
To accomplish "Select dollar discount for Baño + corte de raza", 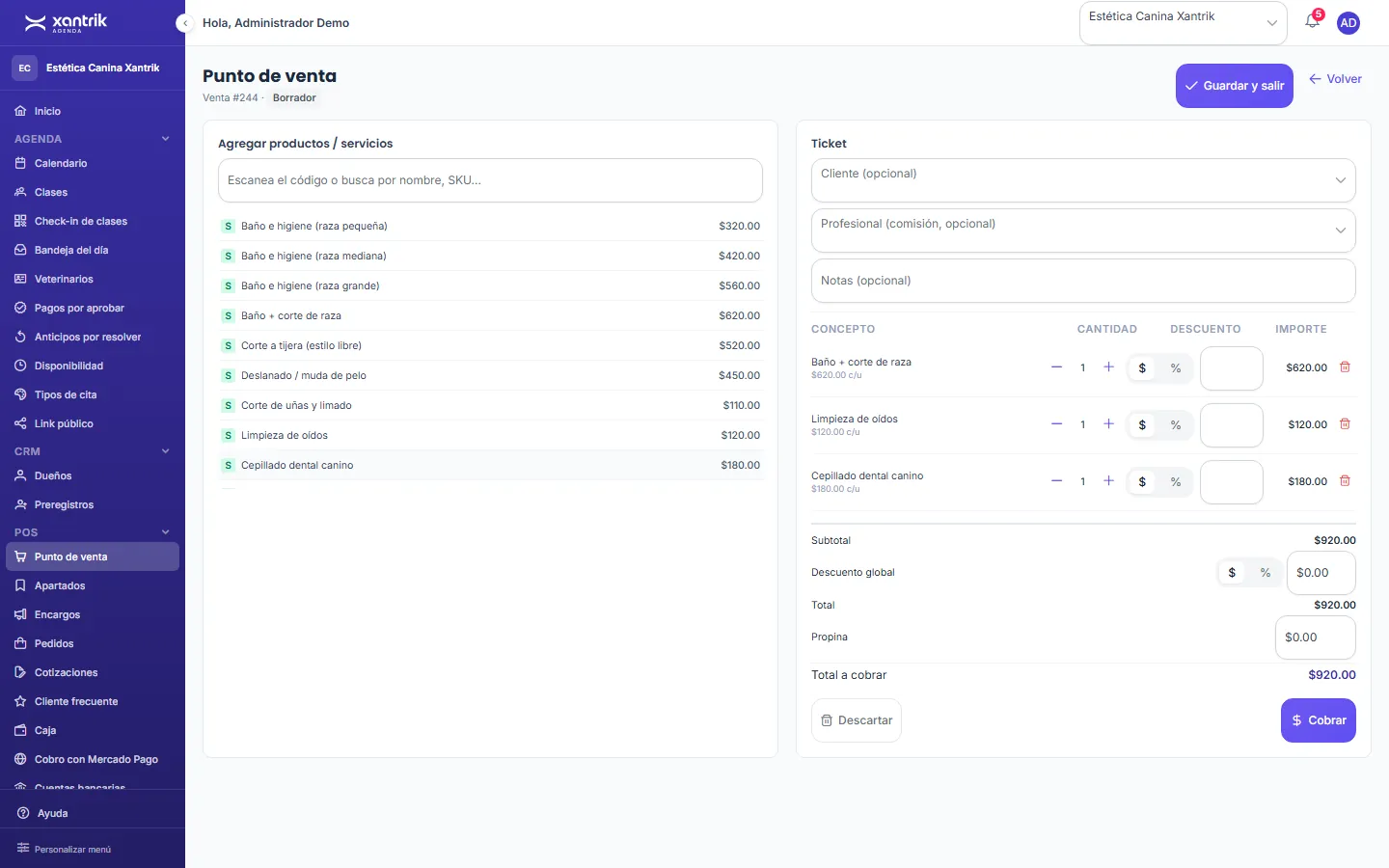I will coord(1142,367).
